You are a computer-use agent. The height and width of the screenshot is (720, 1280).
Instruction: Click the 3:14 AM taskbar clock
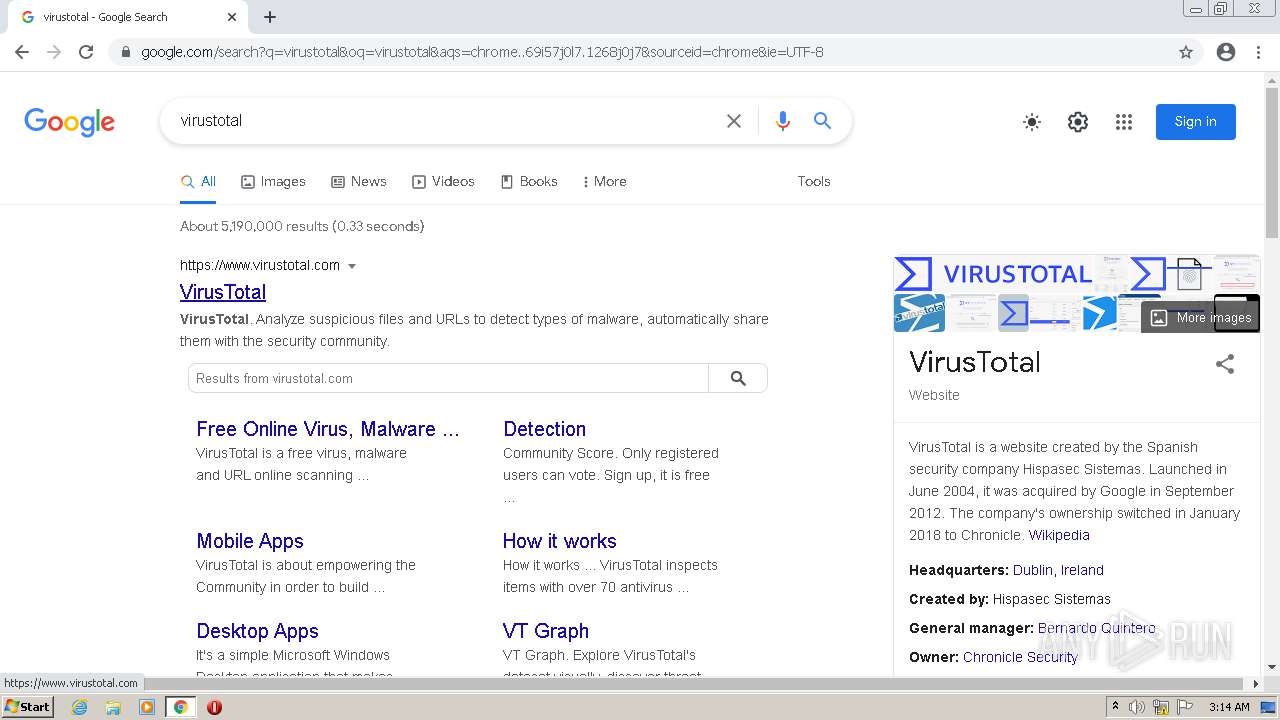(x=1229, y=707)
